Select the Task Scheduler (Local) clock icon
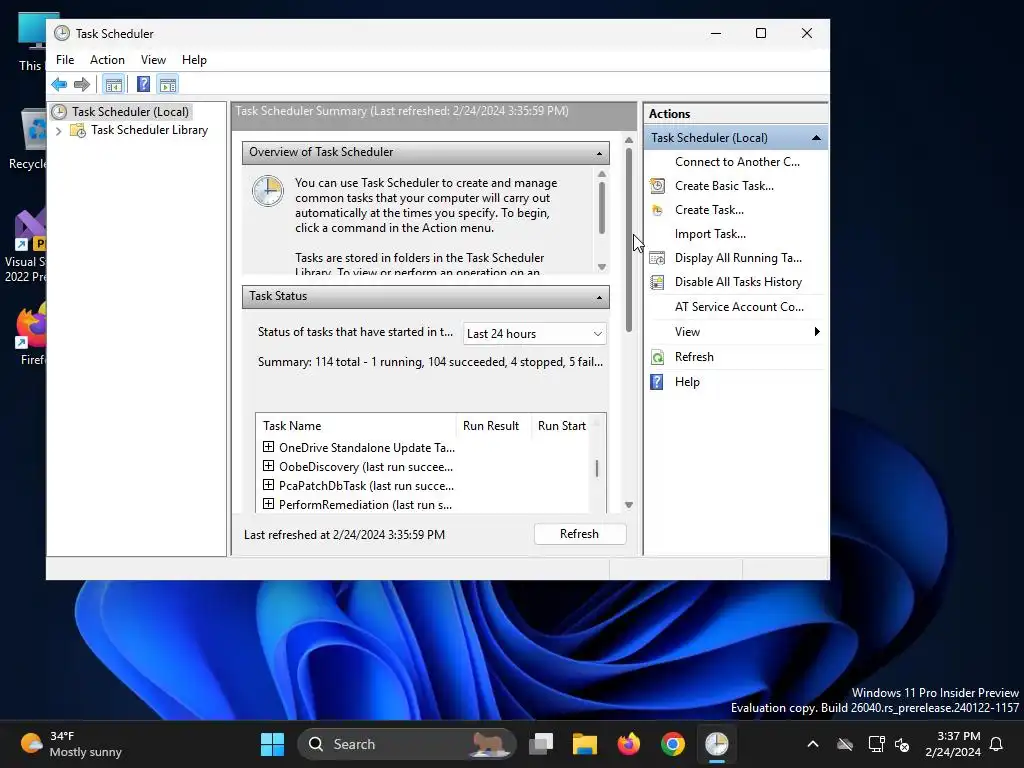Image resolution: width=1024 pixels, height=768 pixels. [x=59, y=112]
